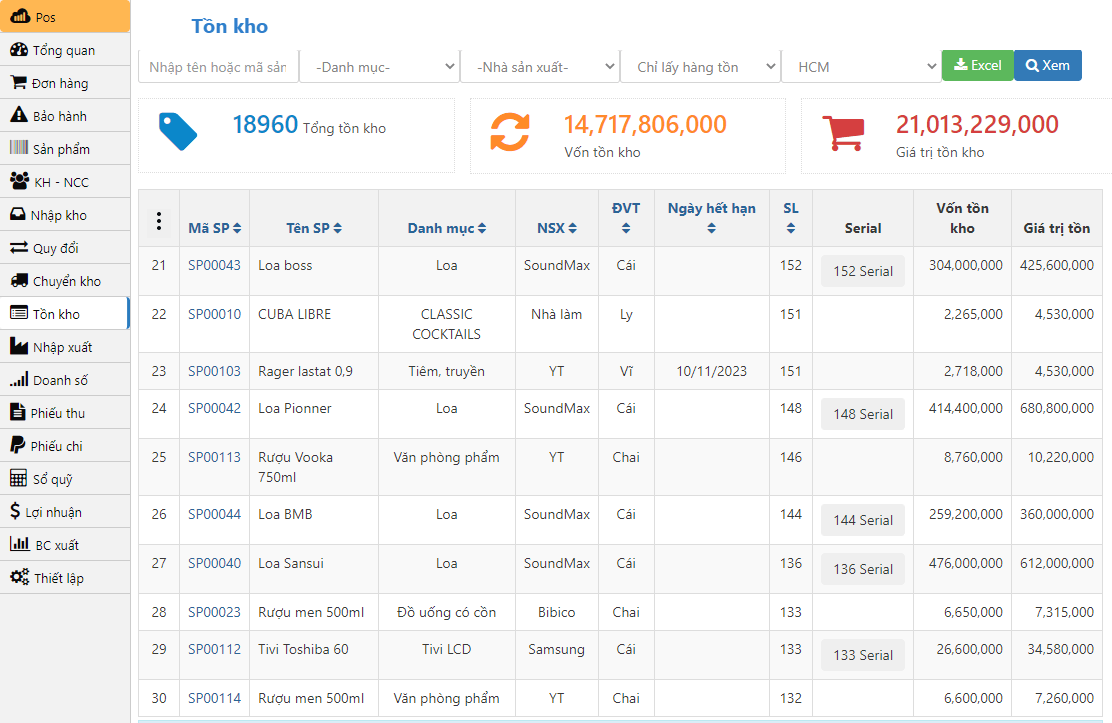Image resolution: width=1112 pixels, height=723 pixels.
Task: Sort table by Mã SP column arrows
Action: pyautogui.click(x=237, y=229)
